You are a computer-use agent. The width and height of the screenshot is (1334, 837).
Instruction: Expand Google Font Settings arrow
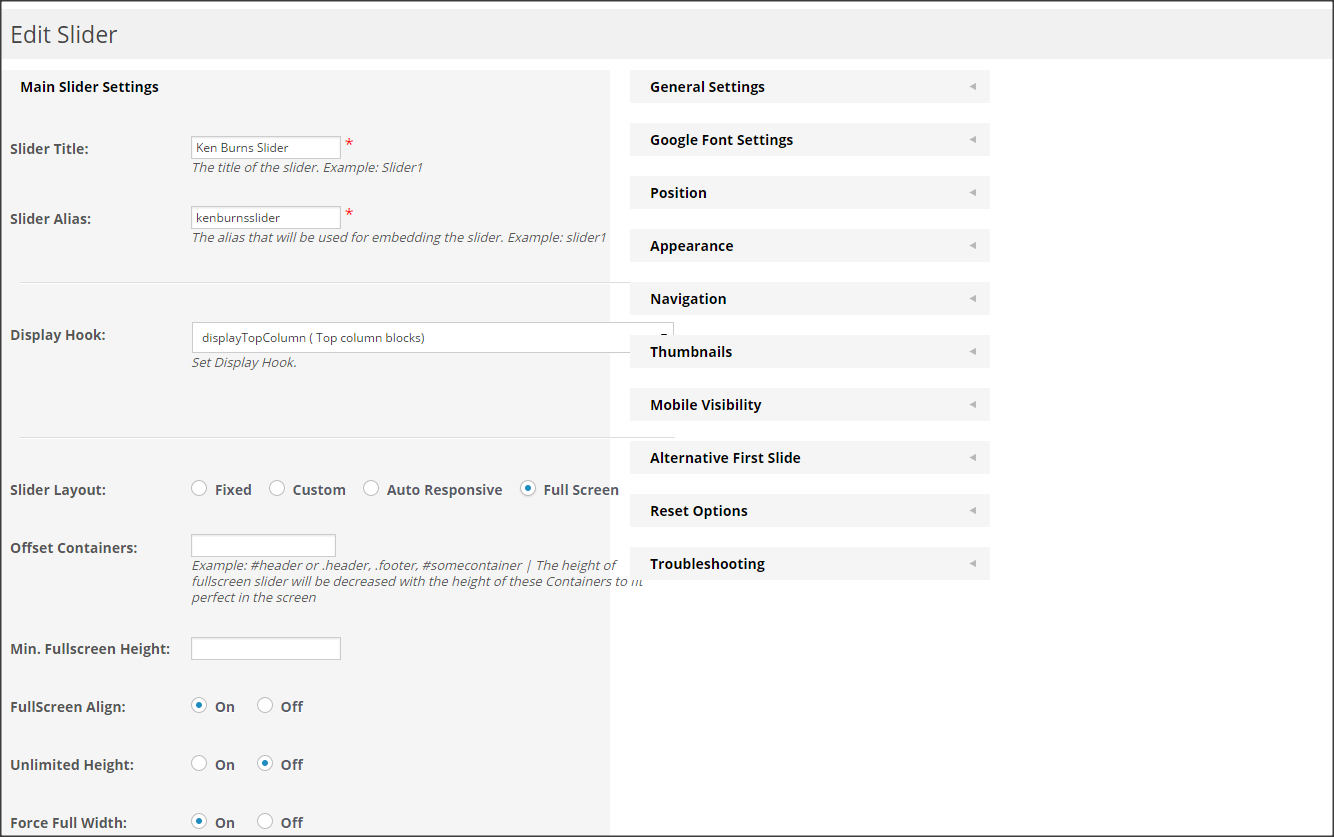click(x=972, y=140)
